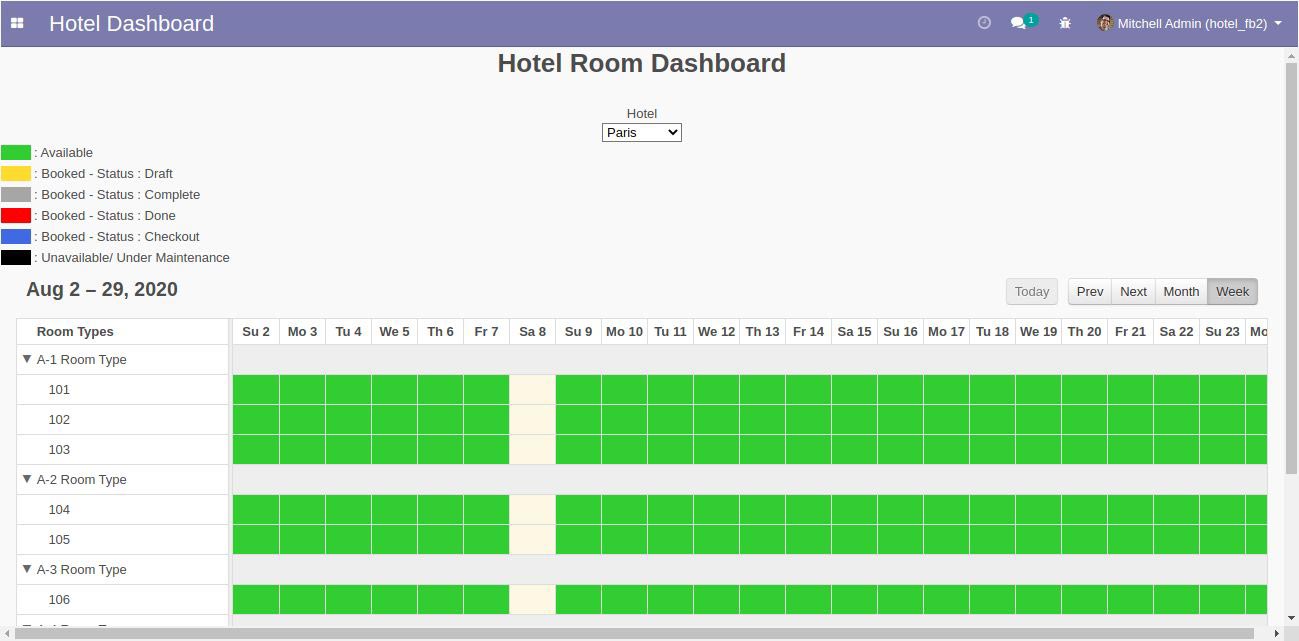Select room 101 cell for Sa 8
Image resolution: width=1299 pixels, height=641 pixels.
(532, 389)
